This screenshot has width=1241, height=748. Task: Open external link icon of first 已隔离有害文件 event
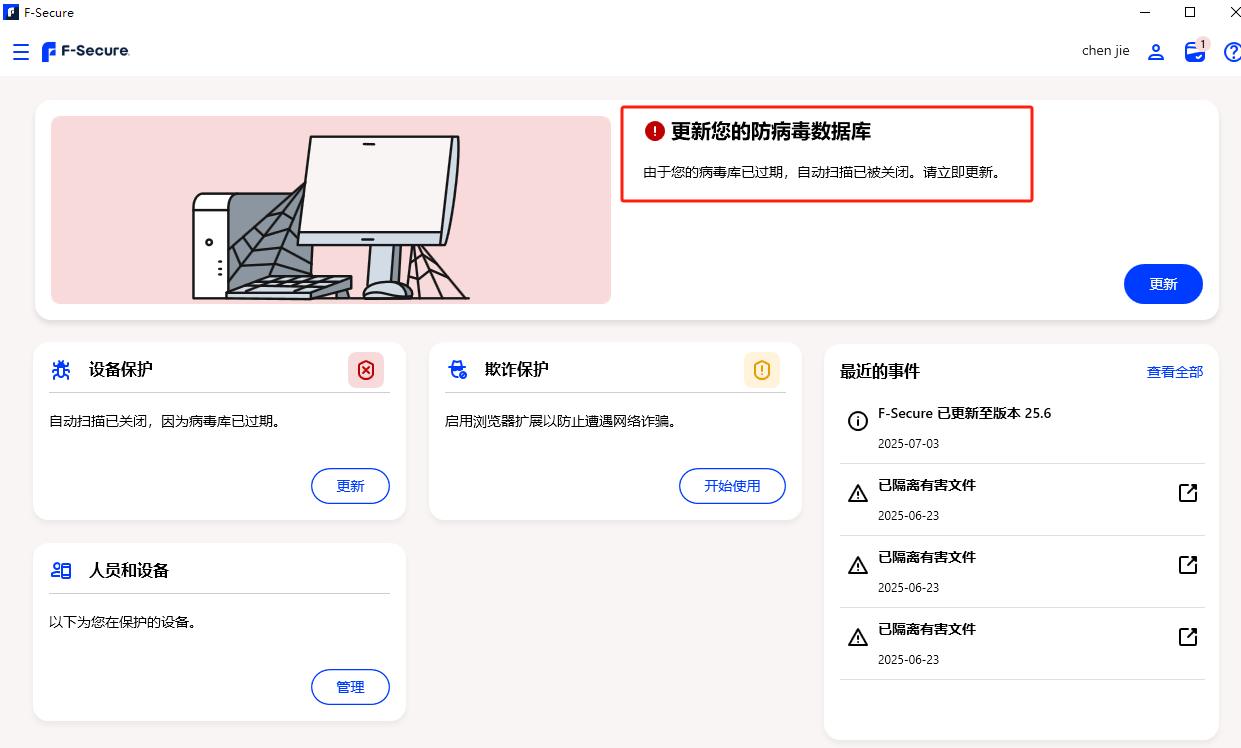[1188, 493]
